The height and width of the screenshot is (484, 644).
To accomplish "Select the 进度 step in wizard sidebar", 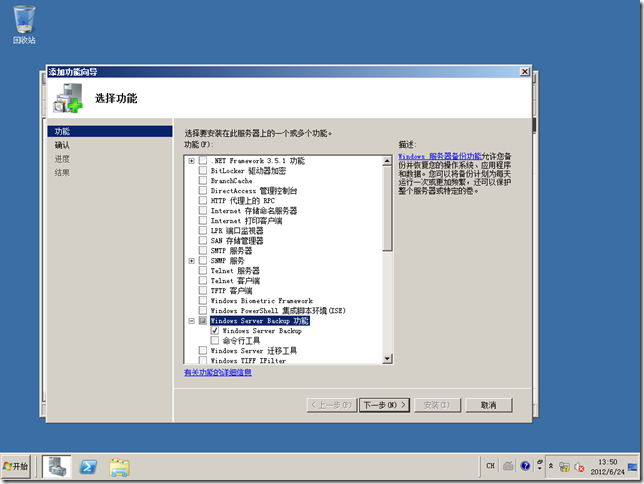I will [62, 159].
